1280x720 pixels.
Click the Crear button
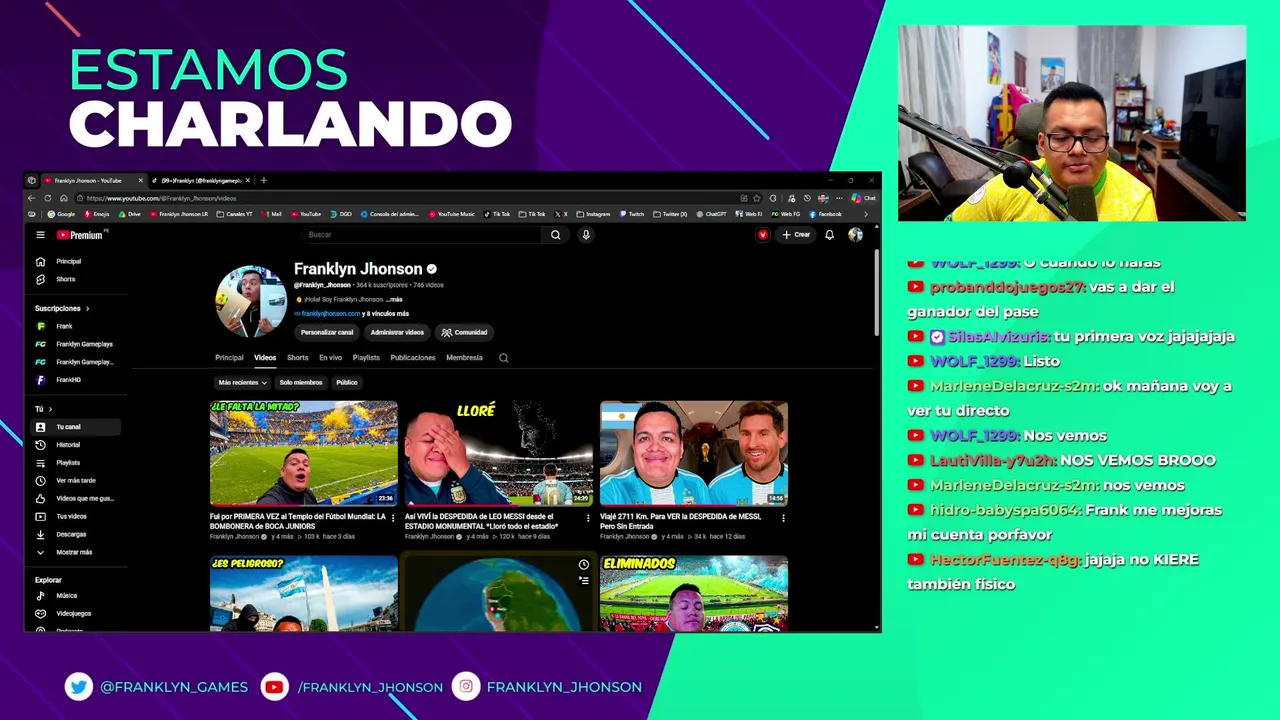(x=797, y=235)
